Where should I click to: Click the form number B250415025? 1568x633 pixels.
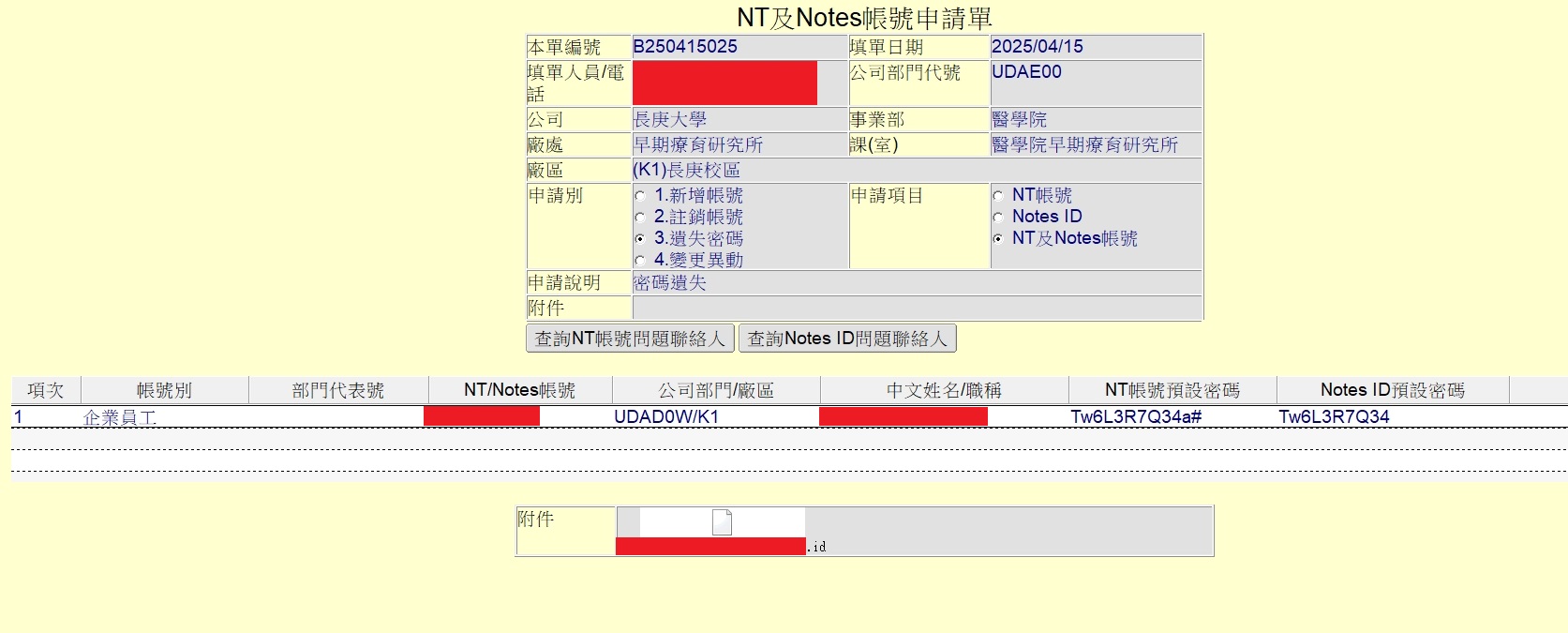(685, 47)
